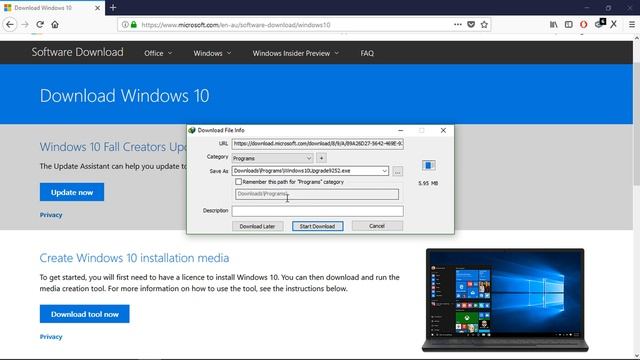Expand the Save As path dropdown
Image resolution: width=640 pixels, height=360 pixels.
384,171
